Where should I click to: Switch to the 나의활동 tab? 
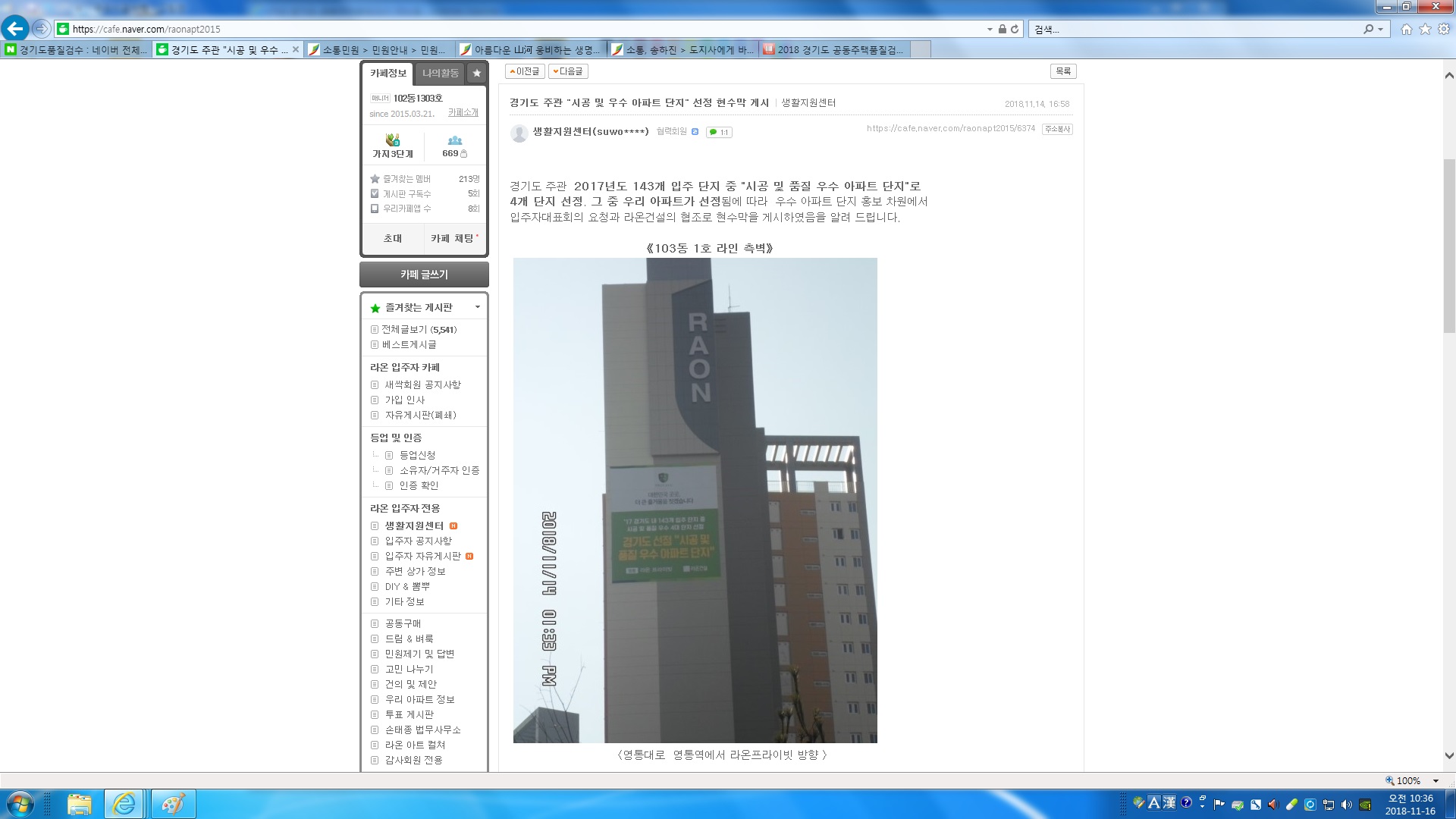pos(440,73)
